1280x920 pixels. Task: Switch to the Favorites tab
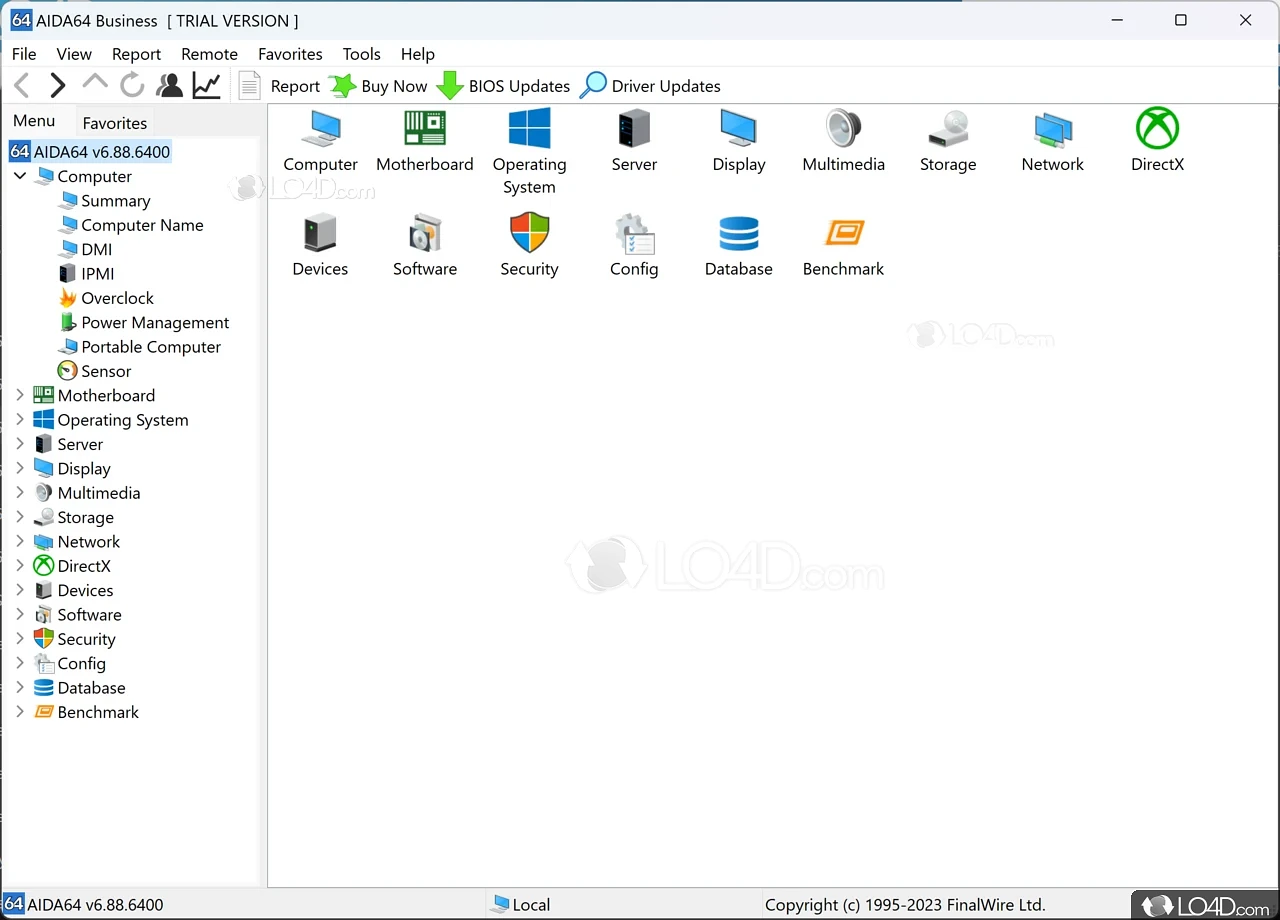click(x=114, y=123)
